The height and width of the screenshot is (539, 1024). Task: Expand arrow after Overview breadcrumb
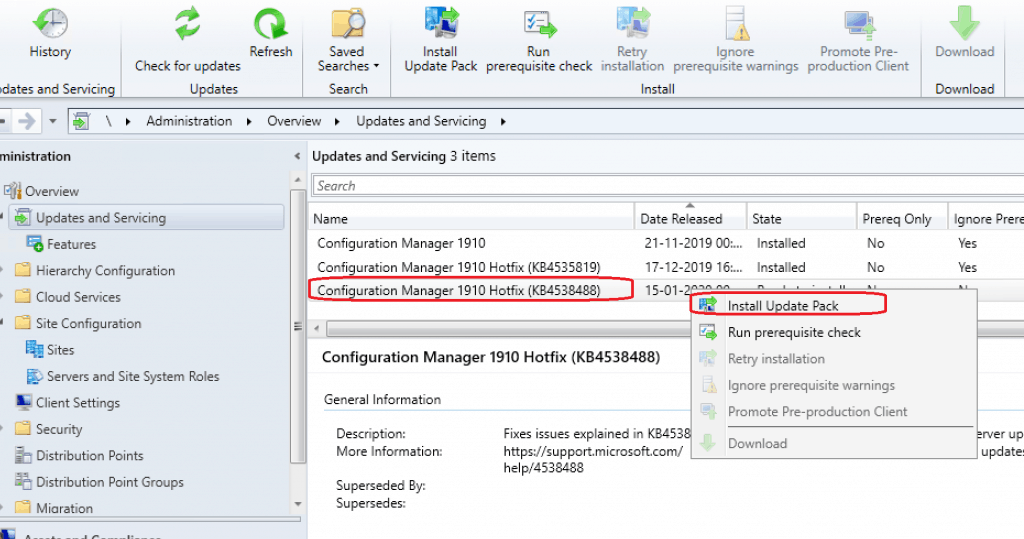coord(337,122)
